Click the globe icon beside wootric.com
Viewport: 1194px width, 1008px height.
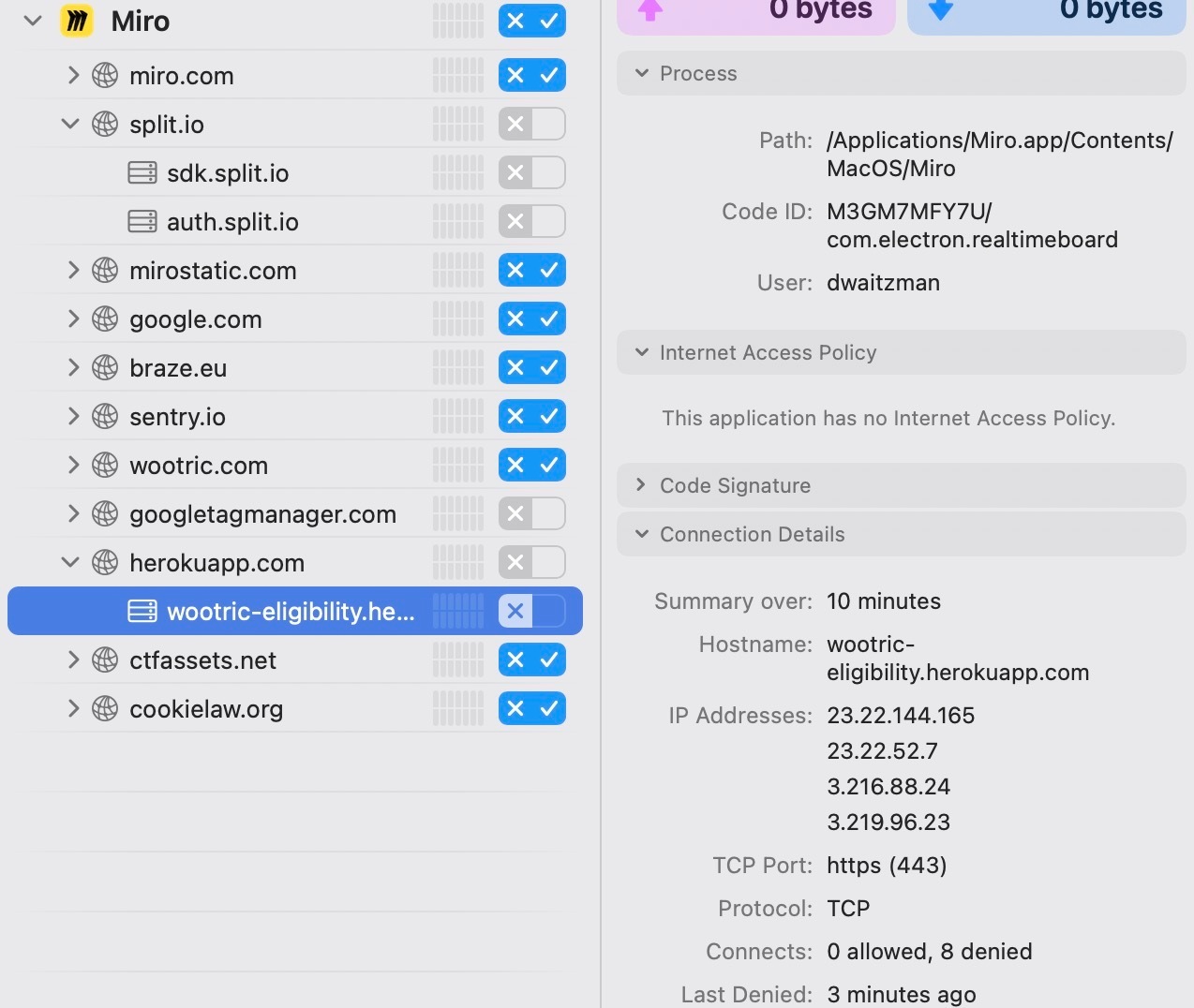(x=105, y=465)
